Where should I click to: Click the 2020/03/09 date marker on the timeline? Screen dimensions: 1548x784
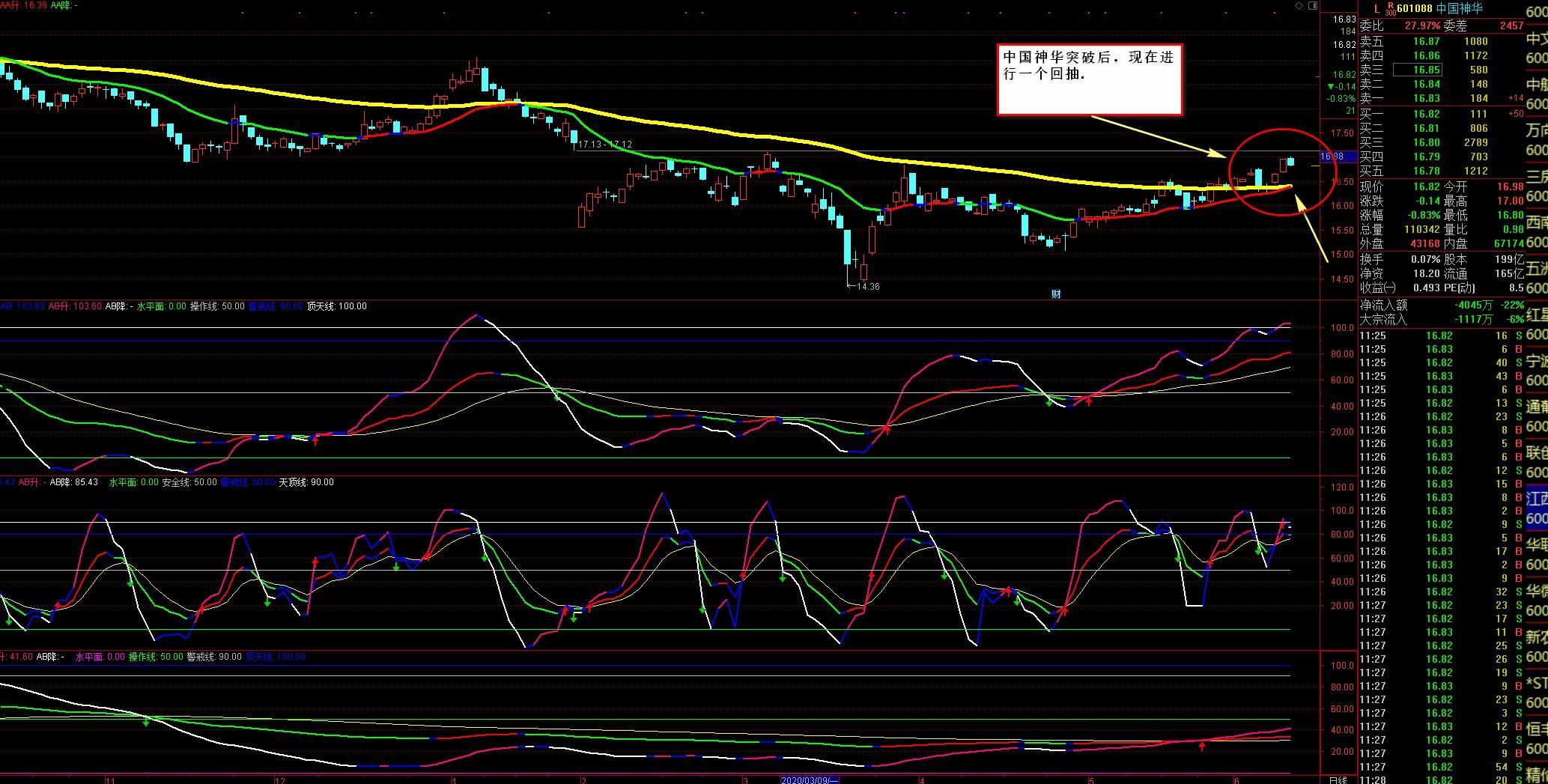click(810, 780)
